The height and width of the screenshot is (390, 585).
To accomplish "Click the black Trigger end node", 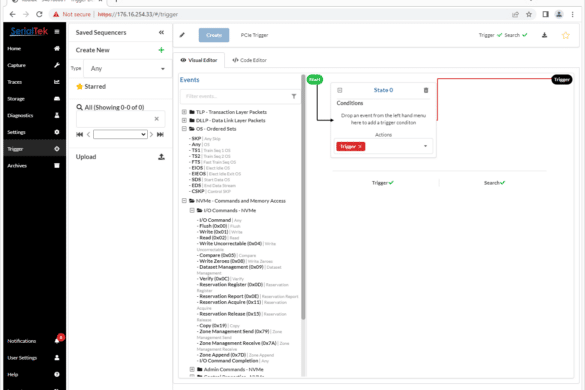I will click(561, 79).
